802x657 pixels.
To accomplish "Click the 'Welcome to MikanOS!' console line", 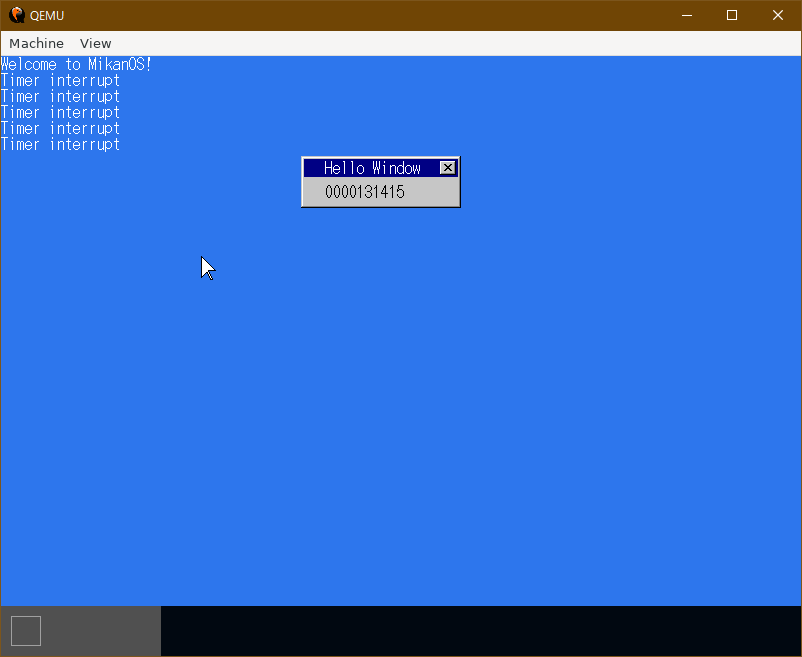I will click(x=76, y=64).
